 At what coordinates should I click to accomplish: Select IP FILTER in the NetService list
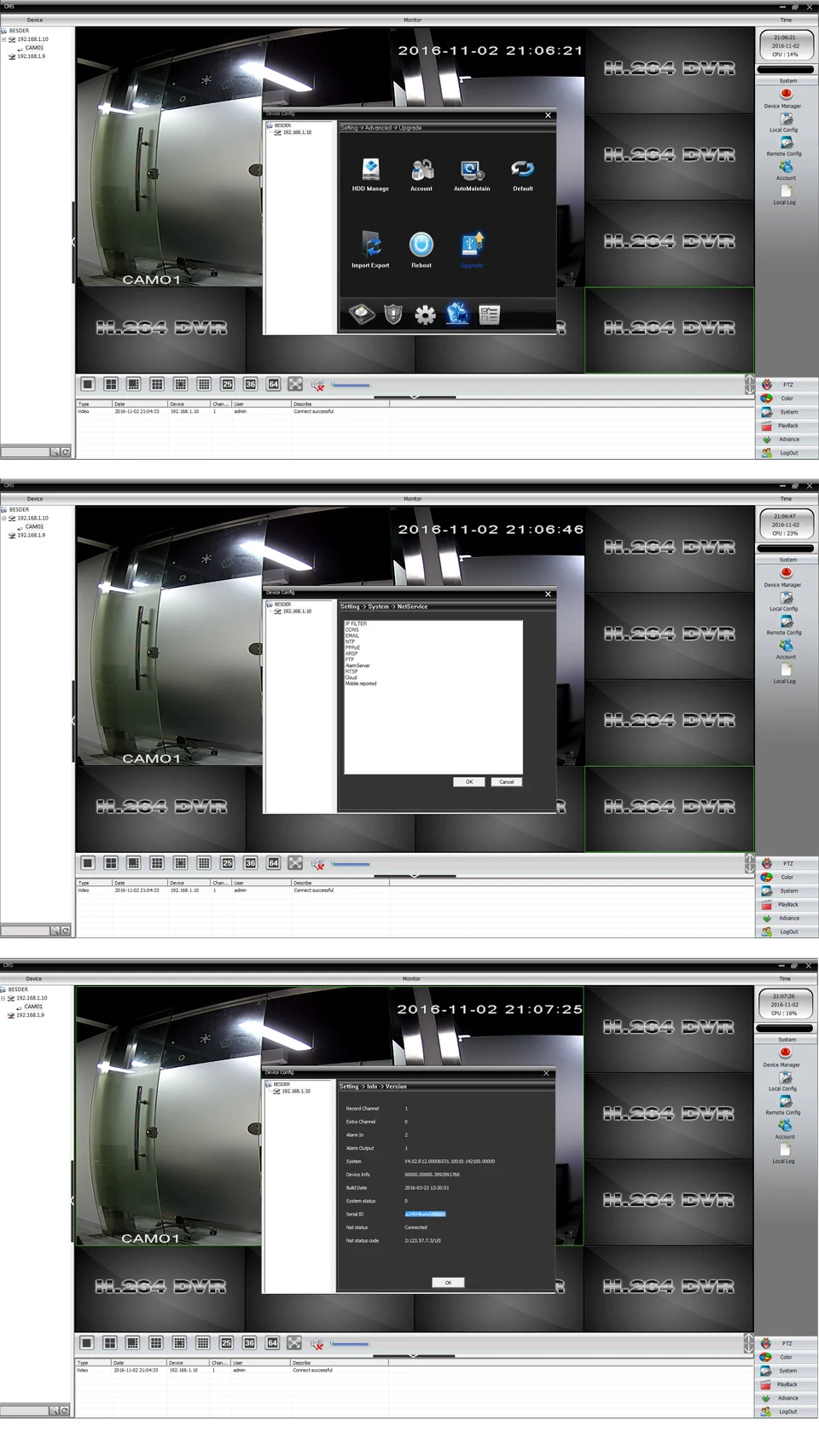coord(356,624)
